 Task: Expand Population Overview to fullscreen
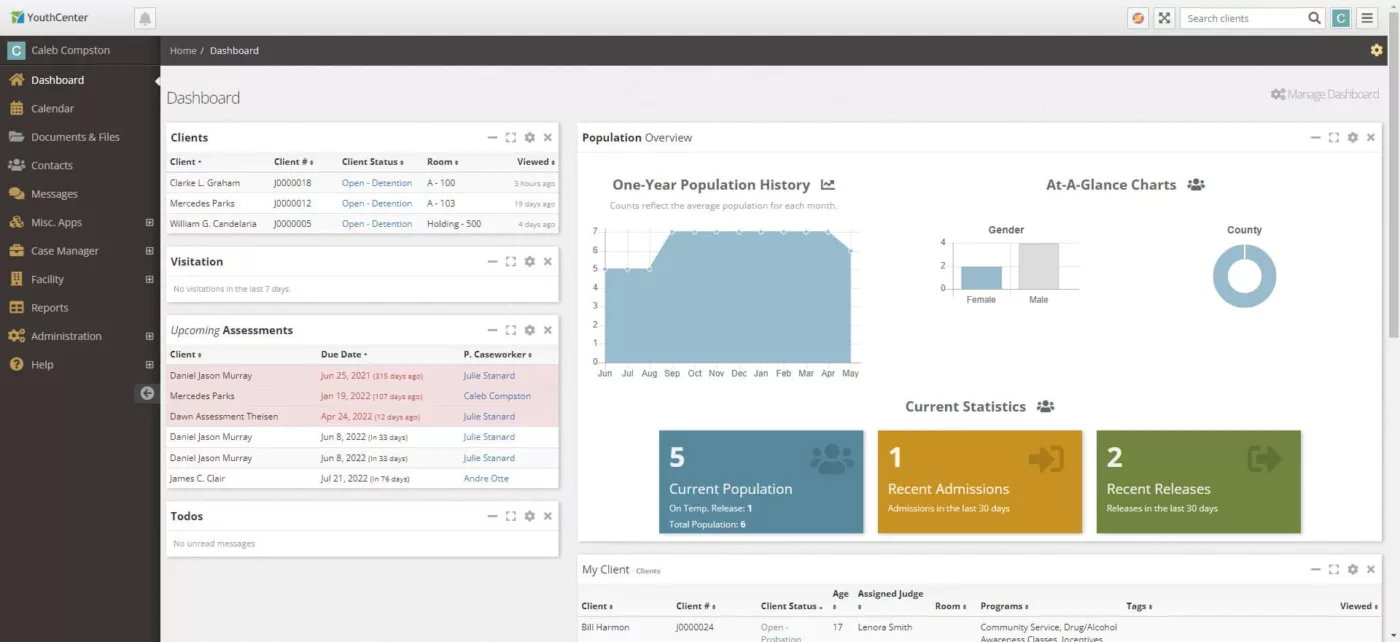coord(1334,137)
